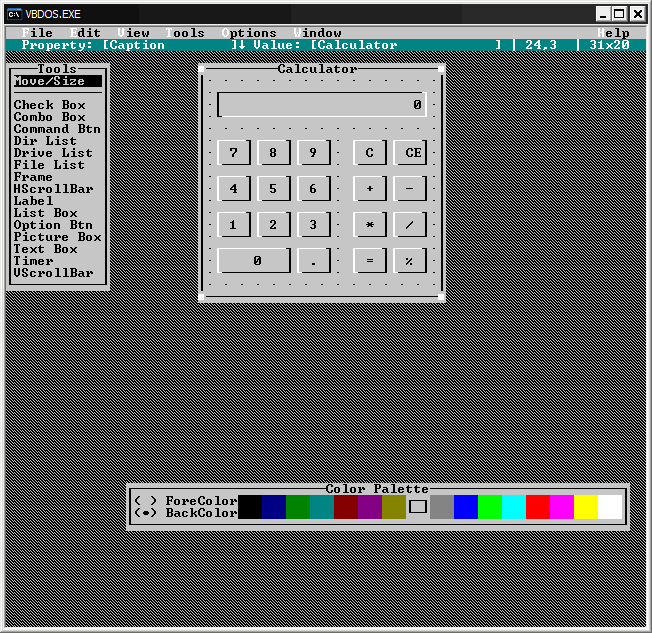652x633 pixels.
Task: Click the equals button on calculator
Action: point(369,260)
